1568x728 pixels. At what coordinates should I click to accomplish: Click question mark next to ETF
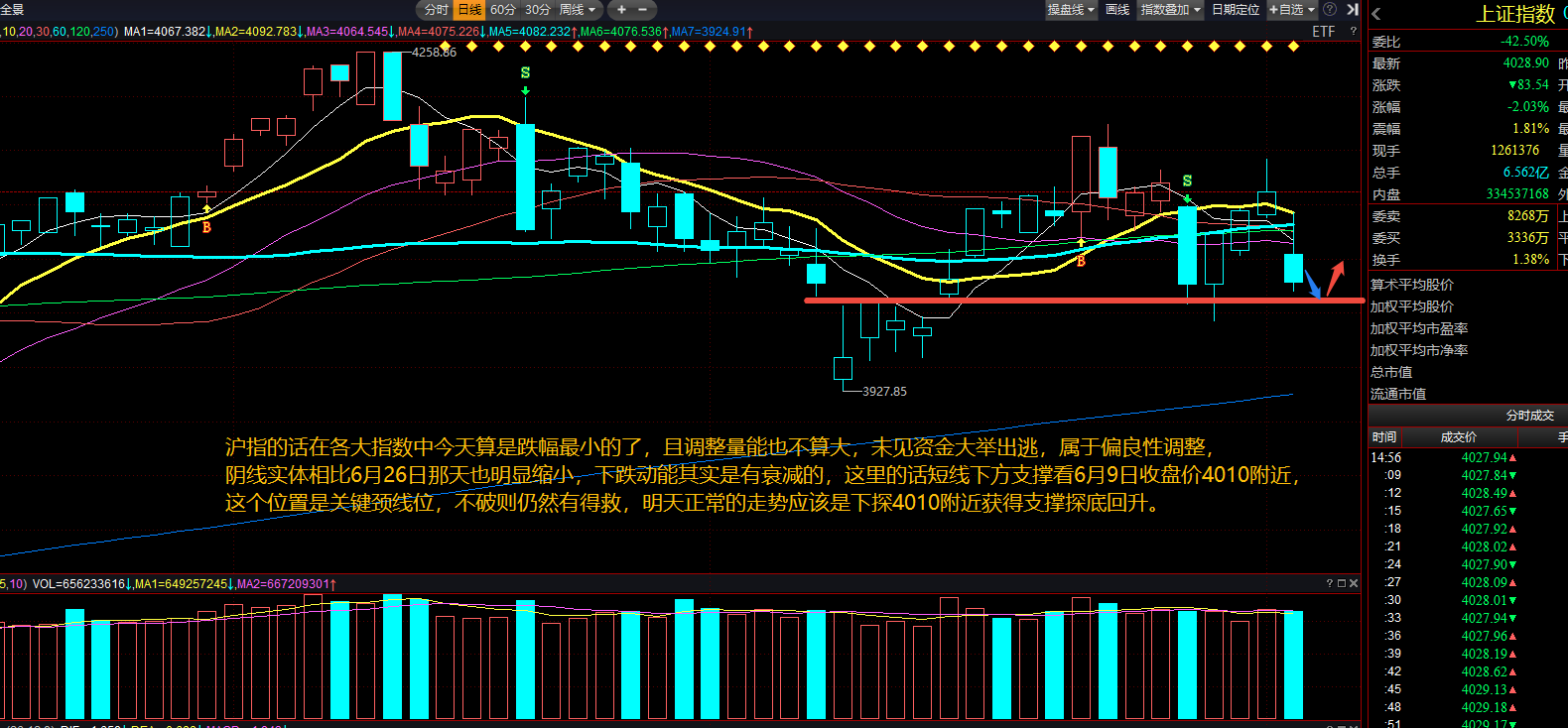[x=1353, y=32]
